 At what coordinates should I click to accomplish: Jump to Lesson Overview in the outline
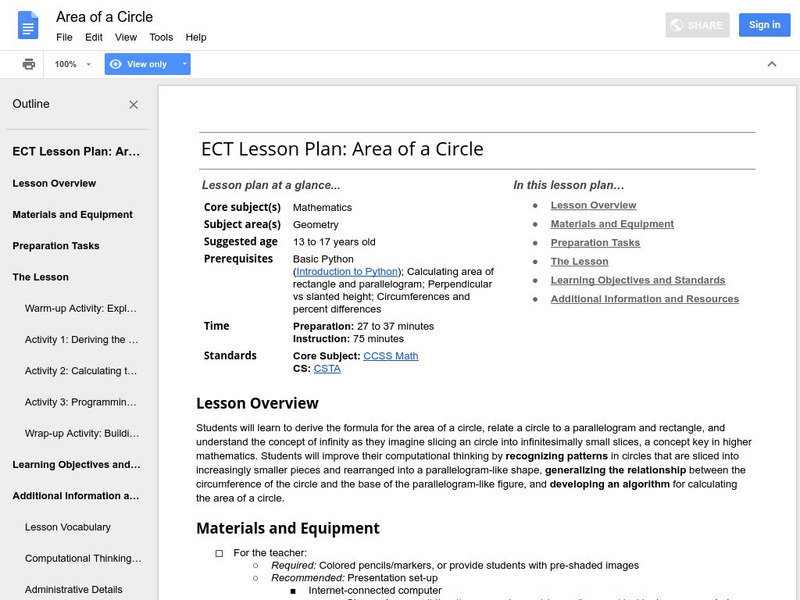click(54, 184)
